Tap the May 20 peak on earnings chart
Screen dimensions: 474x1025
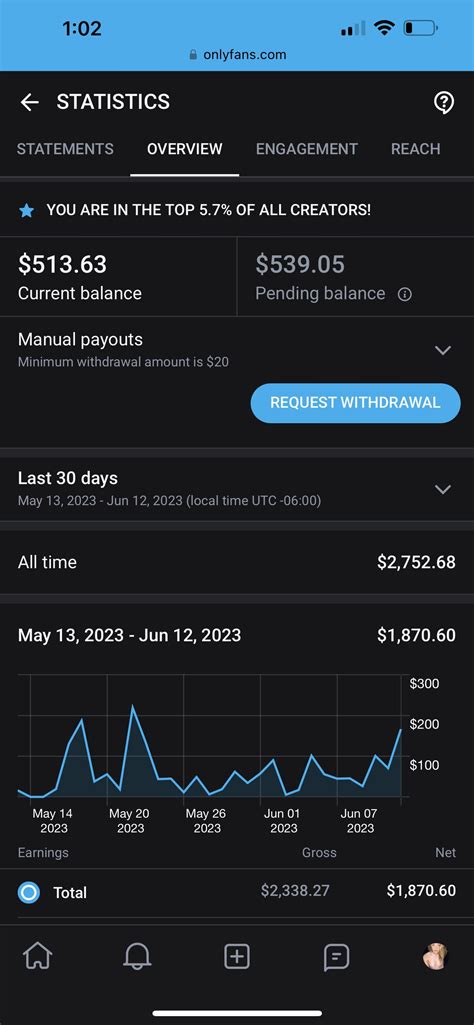coord(133,707)
